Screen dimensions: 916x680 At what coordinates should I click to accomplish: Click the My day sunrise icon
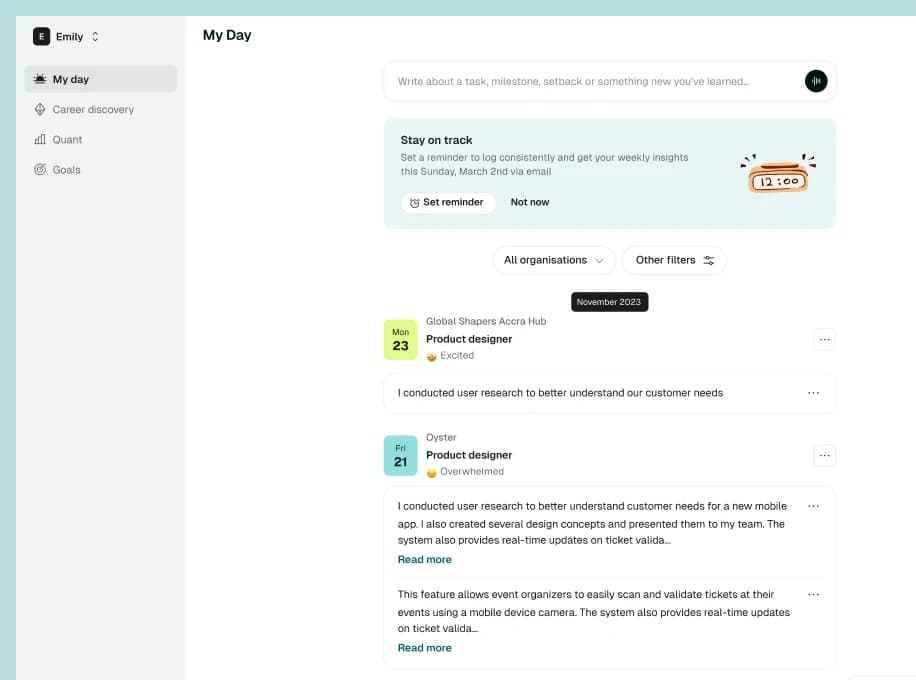(40, 79)
